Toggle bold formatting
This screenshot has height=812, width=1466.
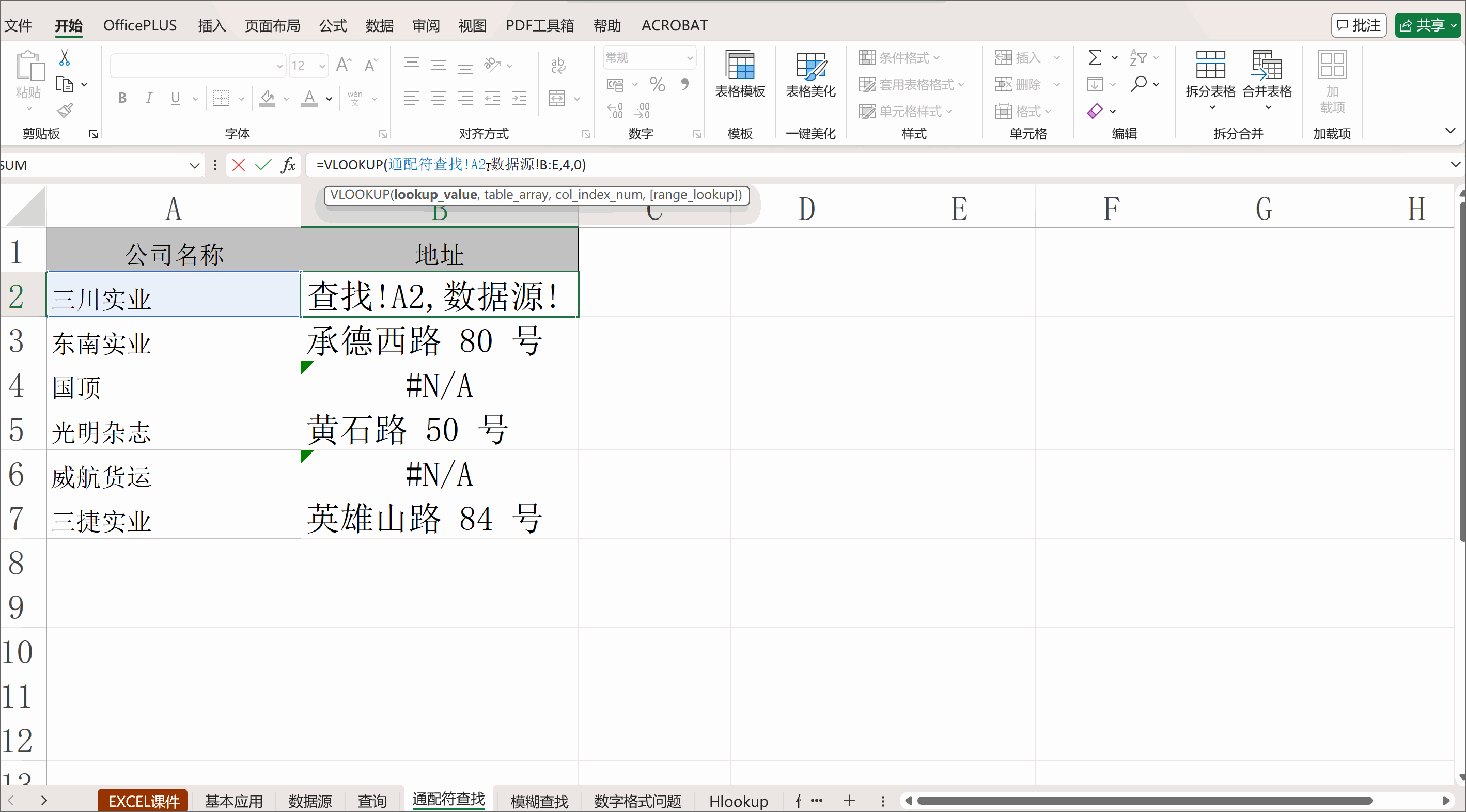point(122,98)
